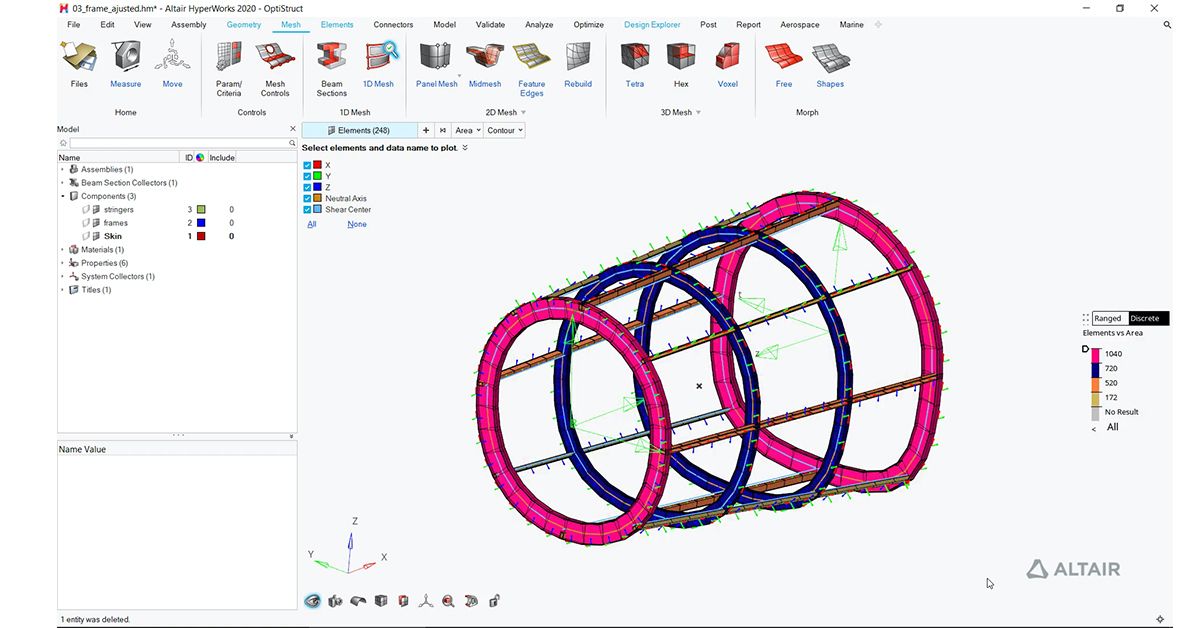Uncheck the Y axis checkbox
Viewport: 1200px width, 628px height.
[x=308, y=176]
